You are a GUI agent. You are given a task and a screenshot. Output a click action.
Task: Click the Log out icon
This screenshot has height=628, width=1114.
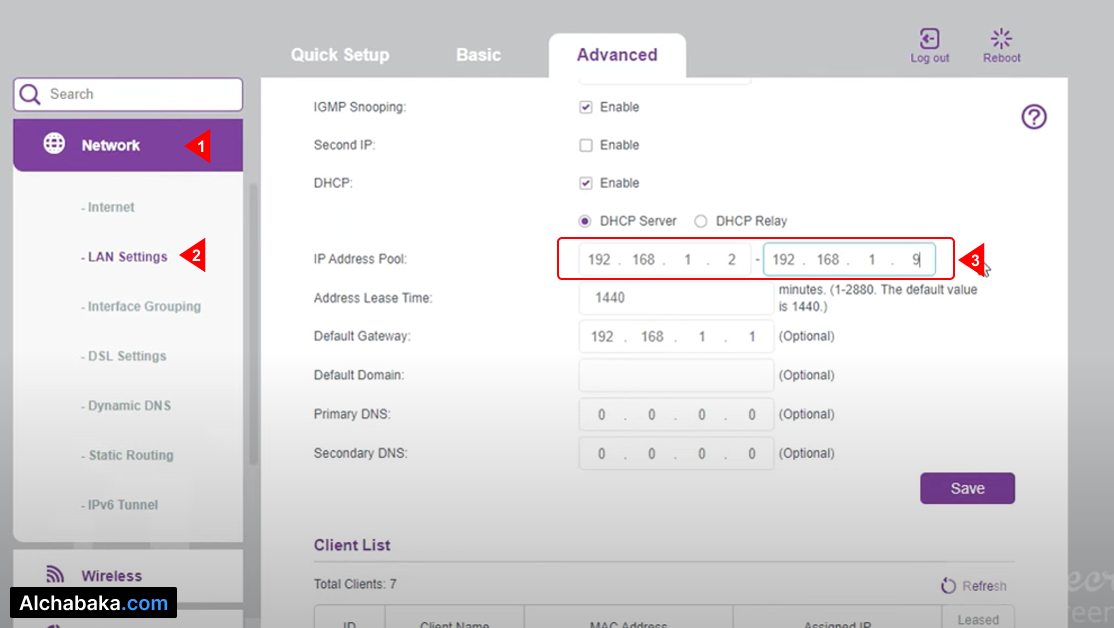[929, 39]
